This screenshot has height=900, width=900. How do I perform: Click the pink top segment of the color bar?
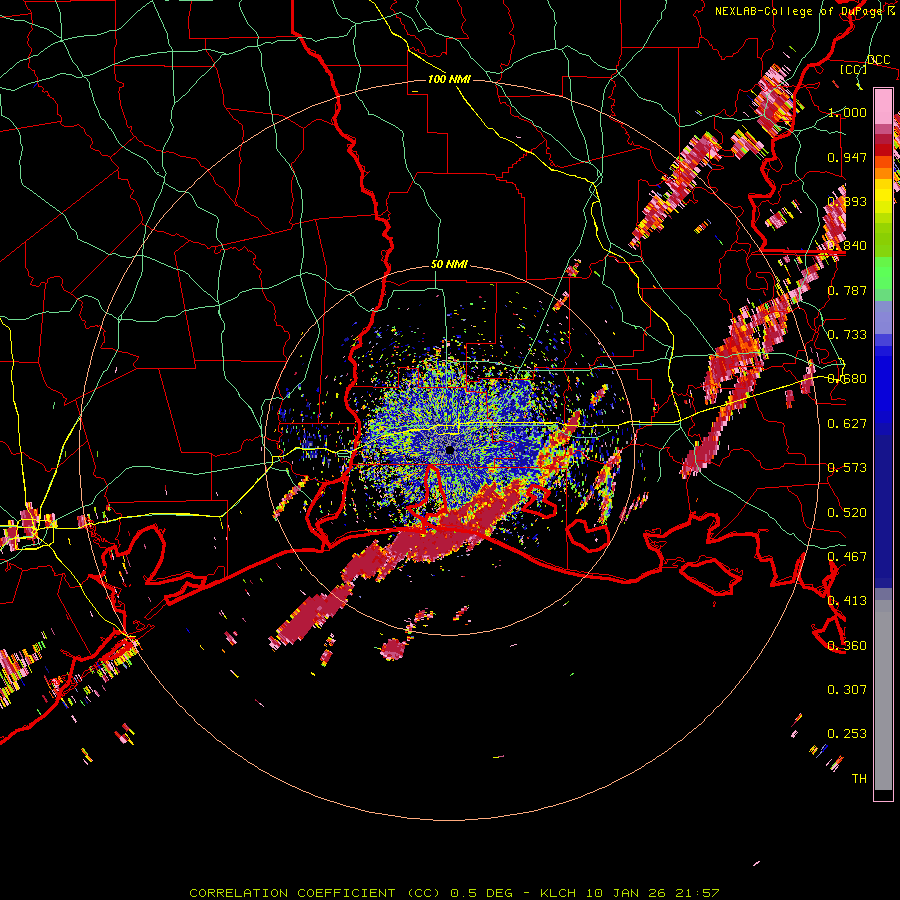(x=883, y=106)
